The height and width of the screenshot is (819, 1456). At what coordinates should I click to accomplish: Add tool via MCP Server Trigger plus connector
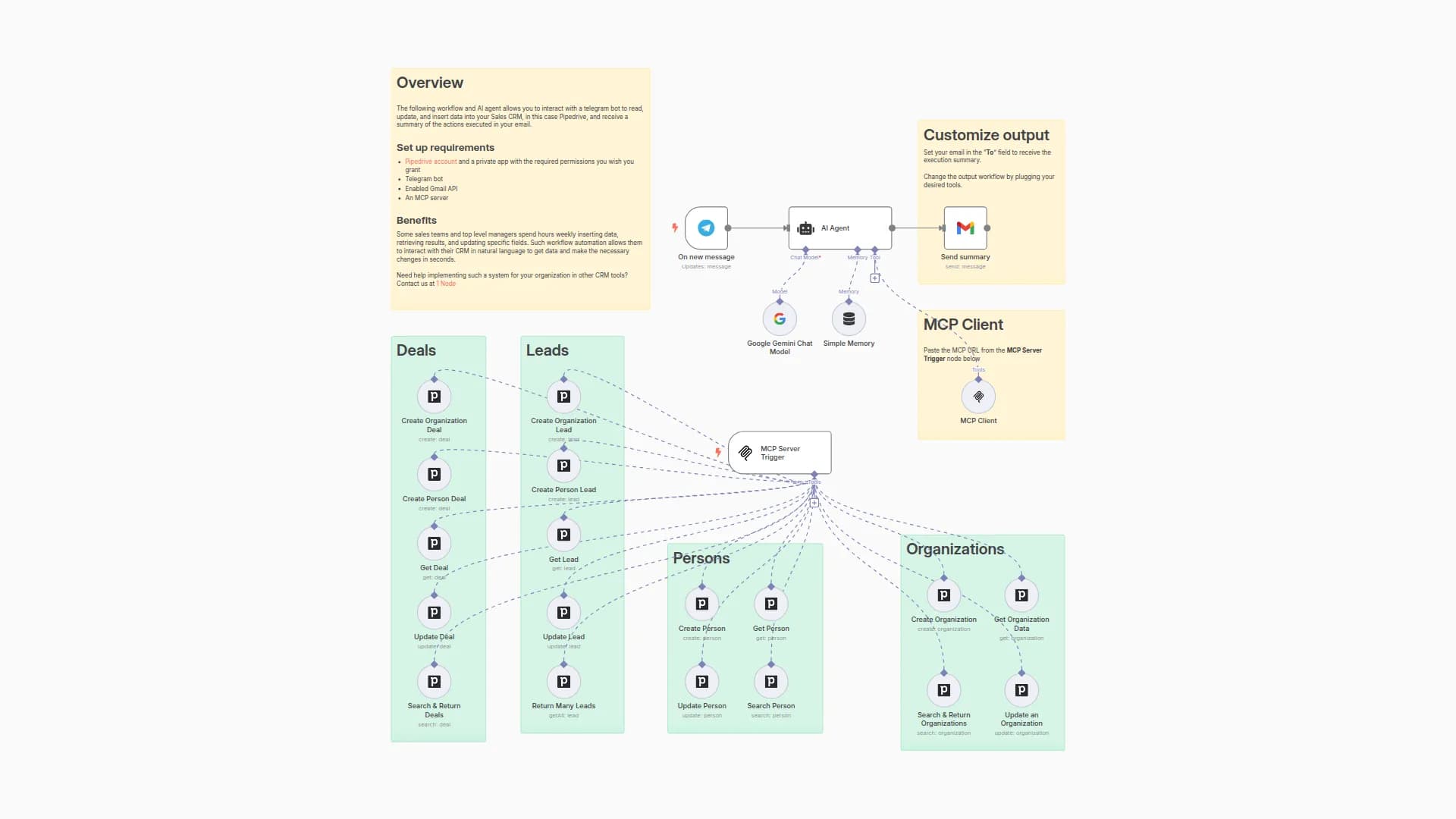(x=814, y=503)
